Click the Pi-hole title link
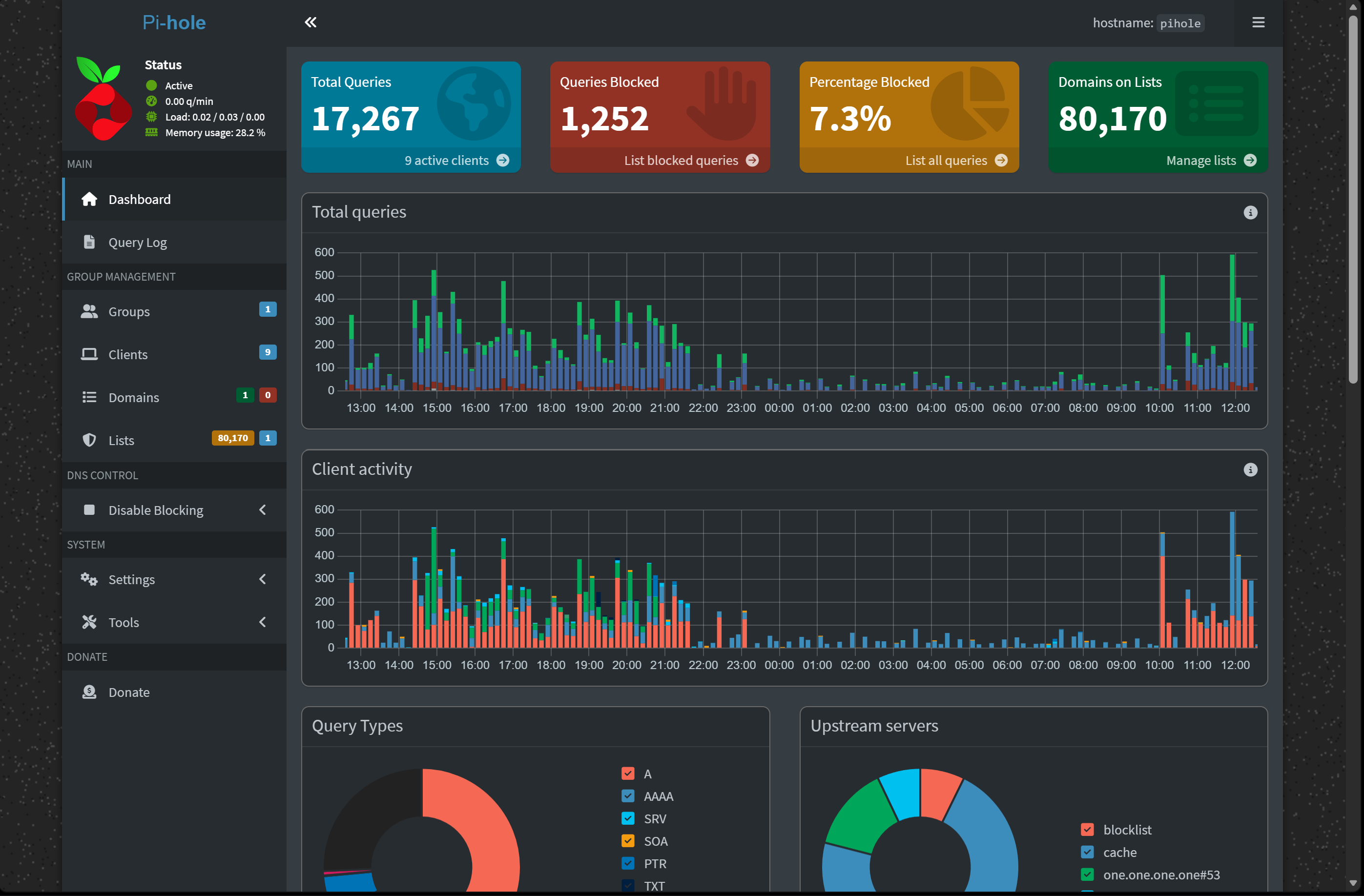Image resolution: width=1364 pixels, height=896 pixels. 174,22
